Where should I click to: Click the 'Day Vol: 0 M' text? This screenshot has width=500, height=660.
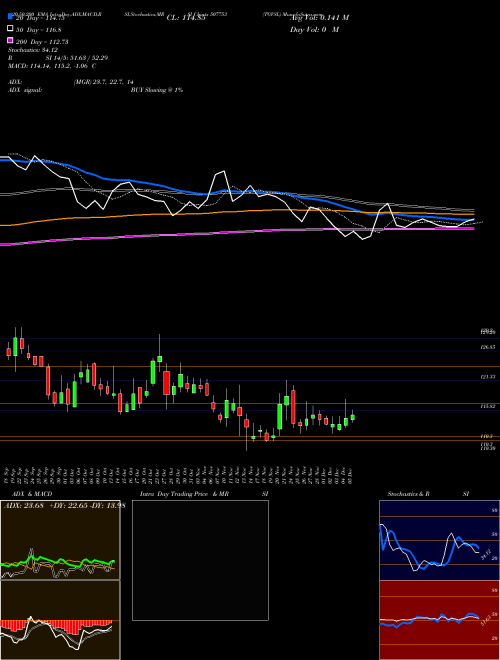point(314,30)
